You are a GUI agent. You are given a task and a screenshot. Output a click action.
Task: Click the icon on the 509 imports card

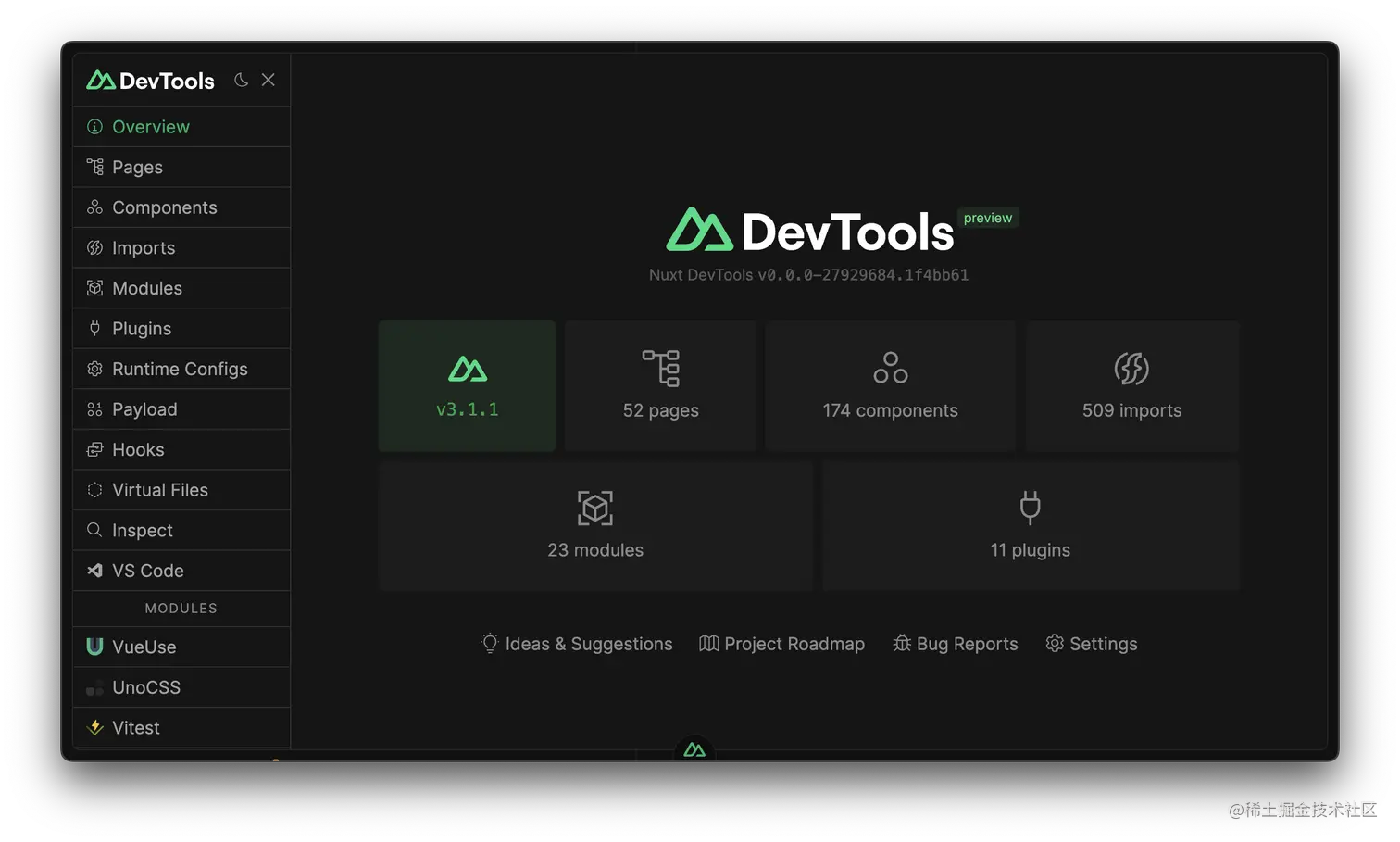coord(1131,368)
